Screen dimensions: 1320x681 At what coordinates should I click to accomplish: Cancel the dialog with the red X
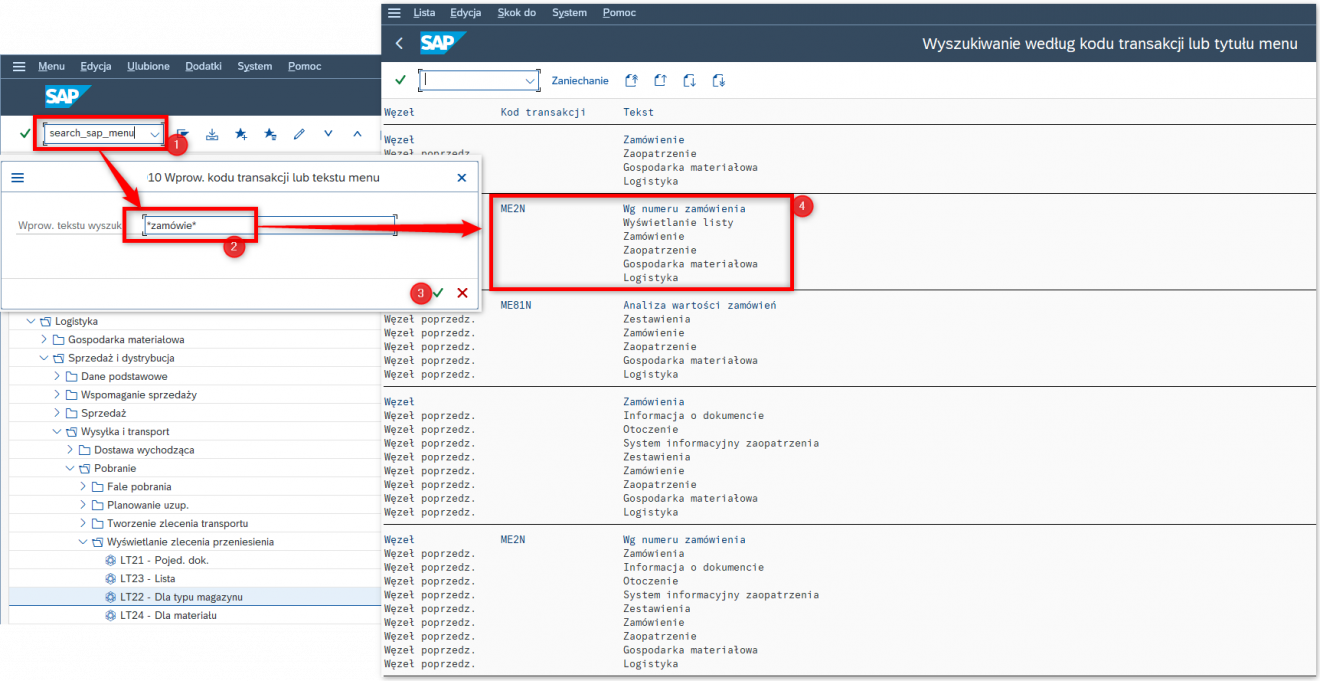coord(461,293)
